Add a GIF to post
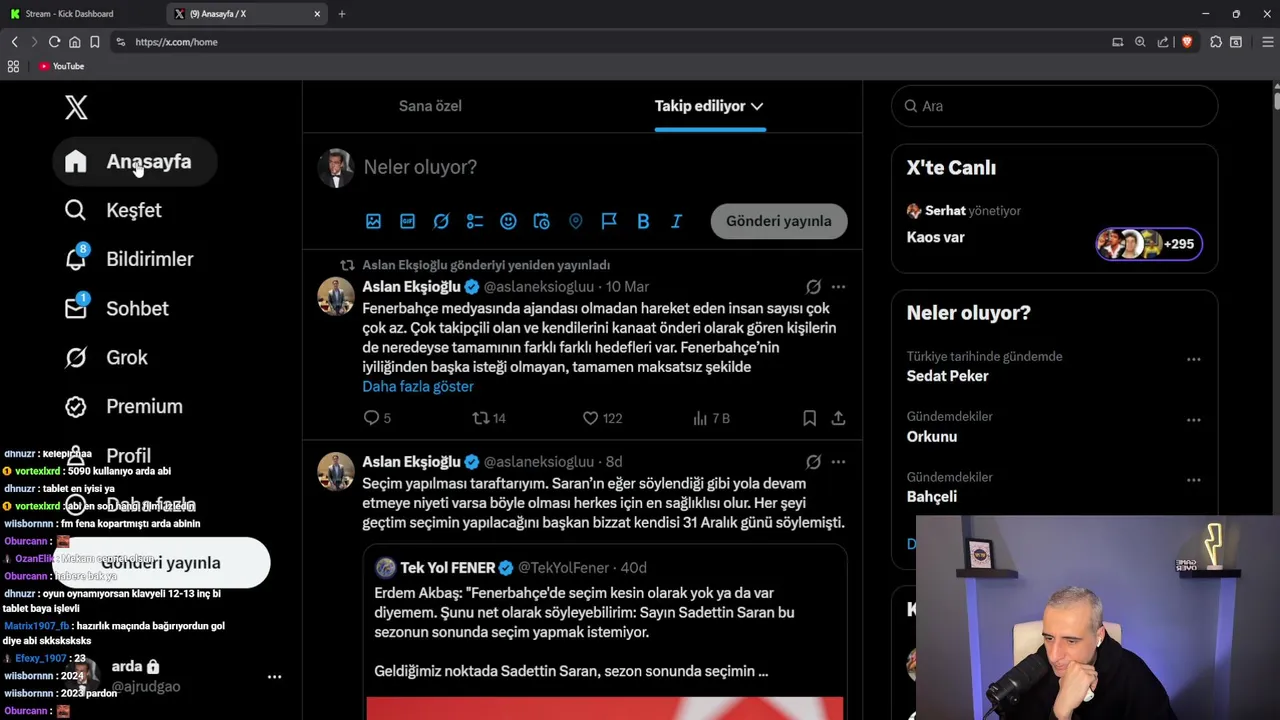Image resolution: width=1280 pixels, height=720 pixels. [407, 221]
